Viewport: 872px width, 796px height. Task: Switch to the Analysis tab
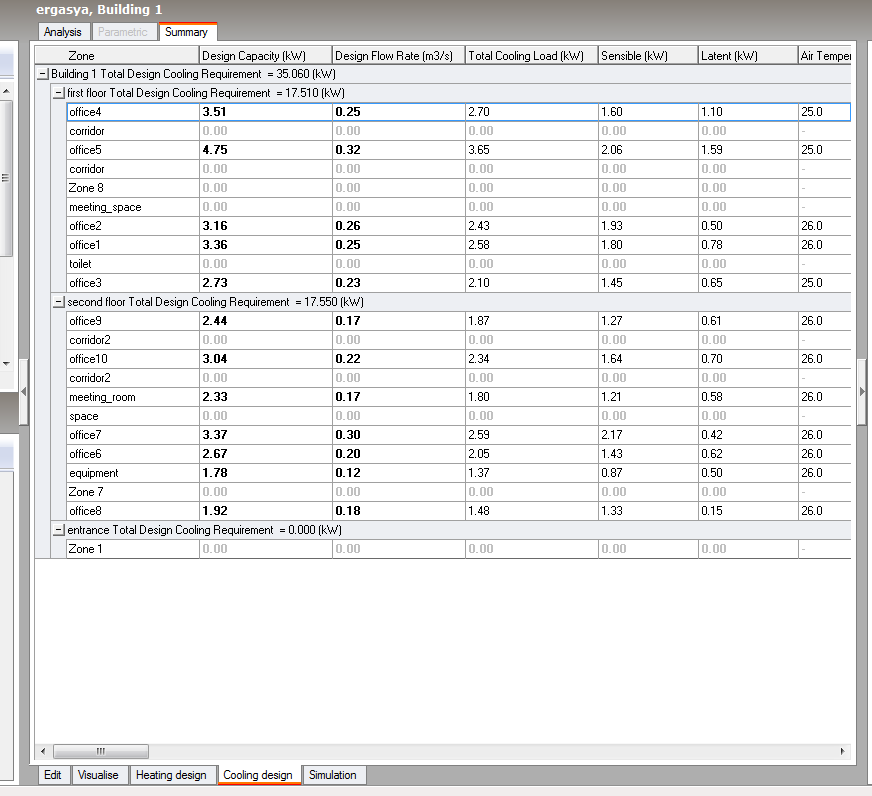pyautogui.click(x=63, y=32)
